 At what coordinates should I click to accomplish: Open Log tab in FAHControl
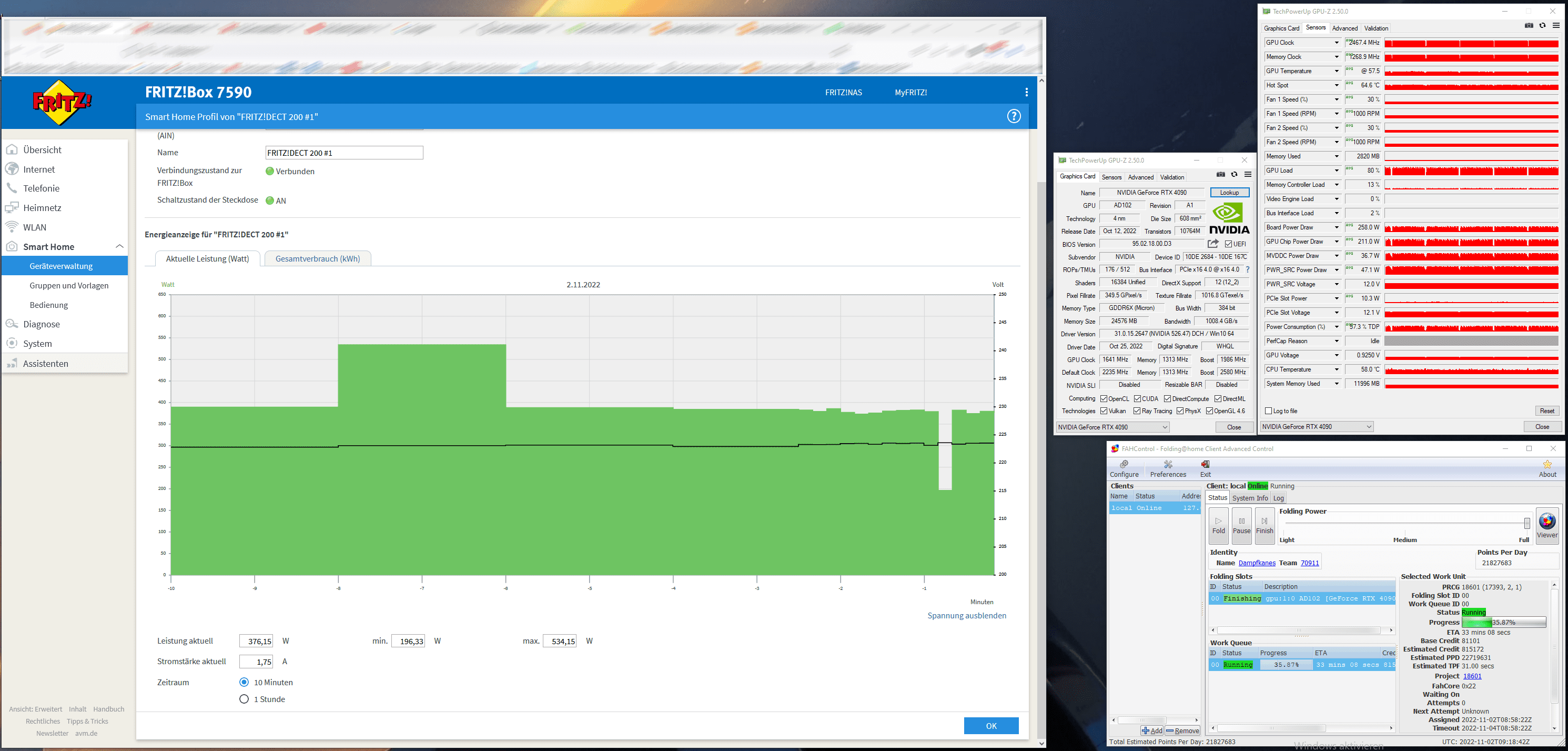click(x=1278, y=498)
